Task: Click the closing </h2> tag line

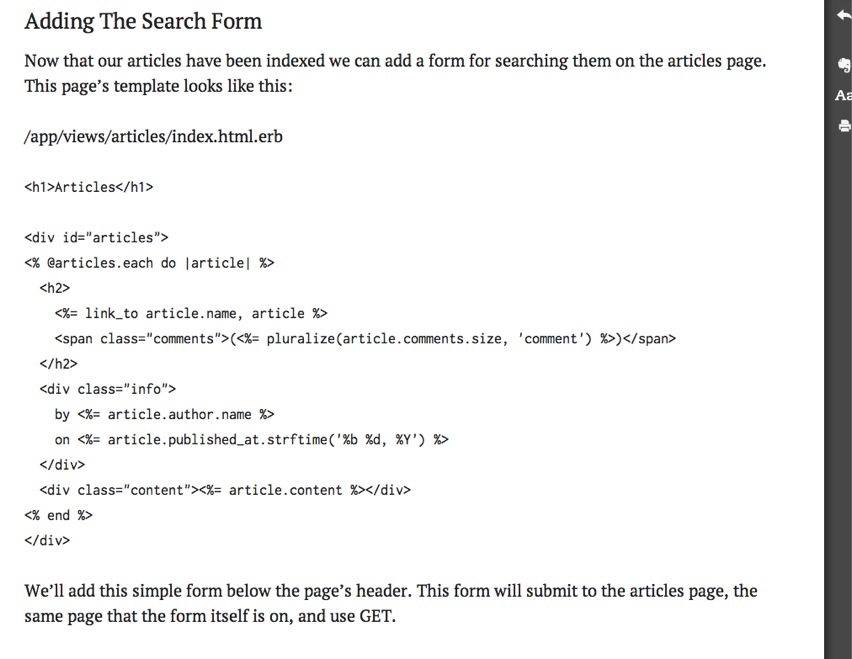Action: [58, 364]
